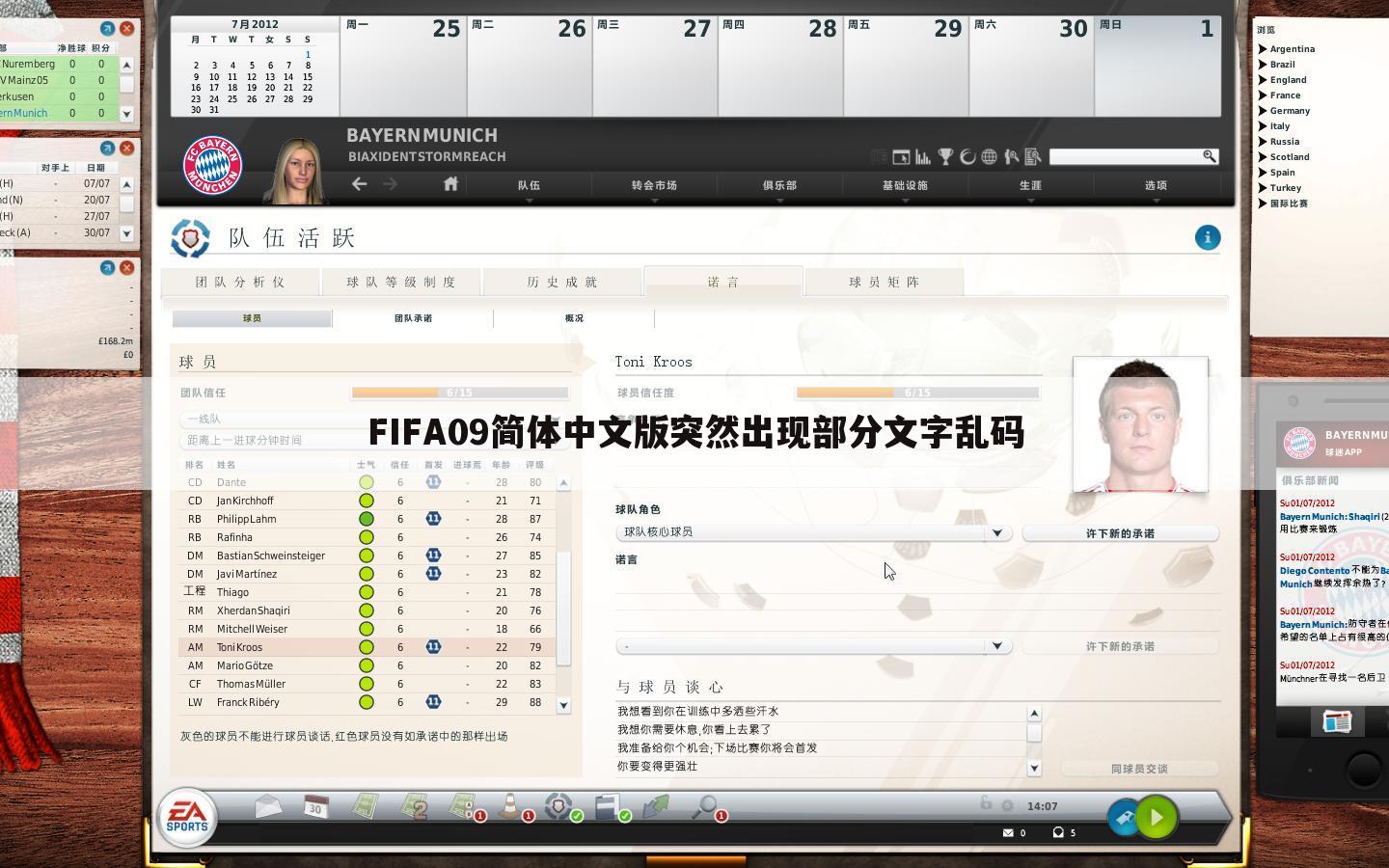Switch to the 团队分析仪 tab
The width and height of the screenshot is (1389, 868).
coord(240,282)
